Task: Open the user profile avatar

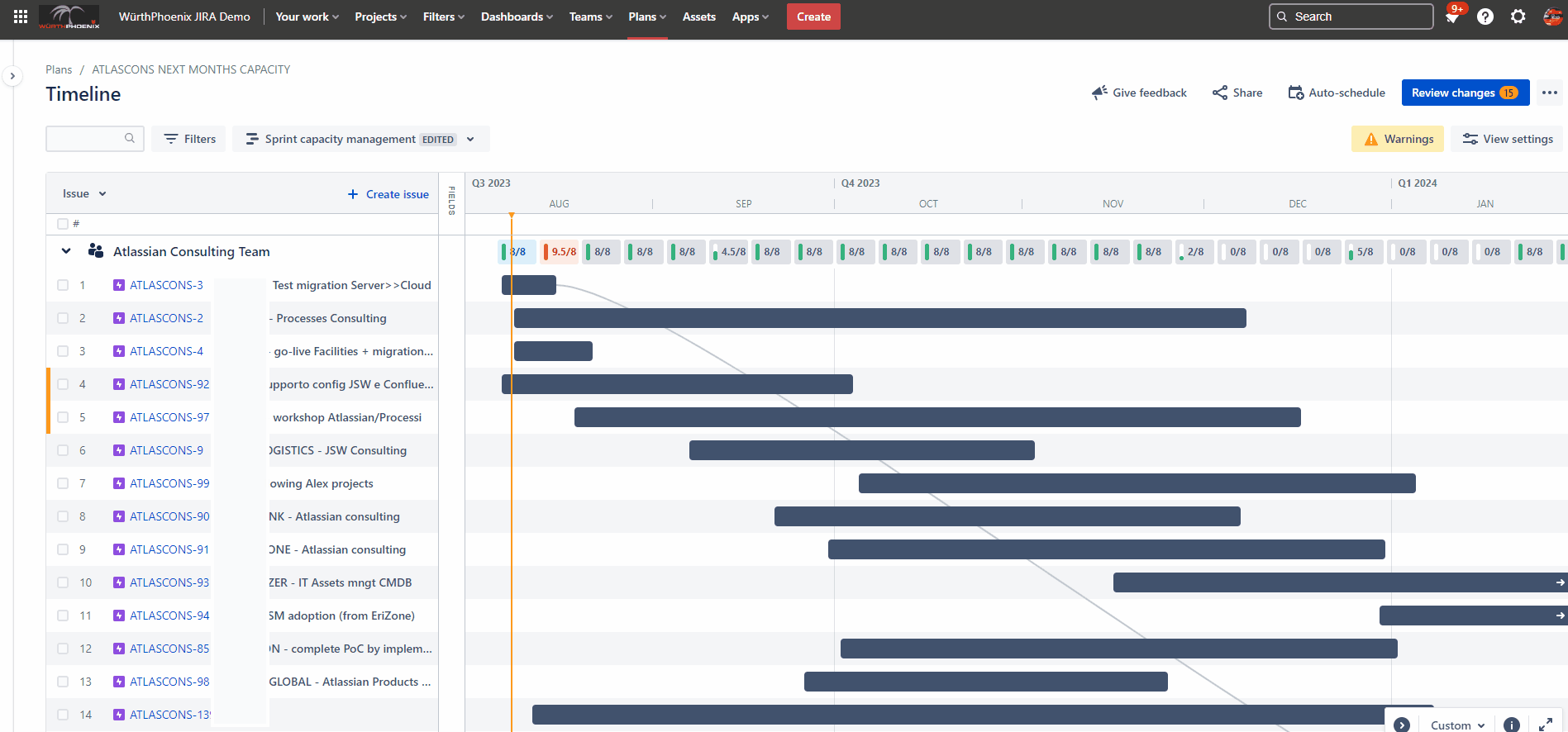Action: tap(1552, 17)
